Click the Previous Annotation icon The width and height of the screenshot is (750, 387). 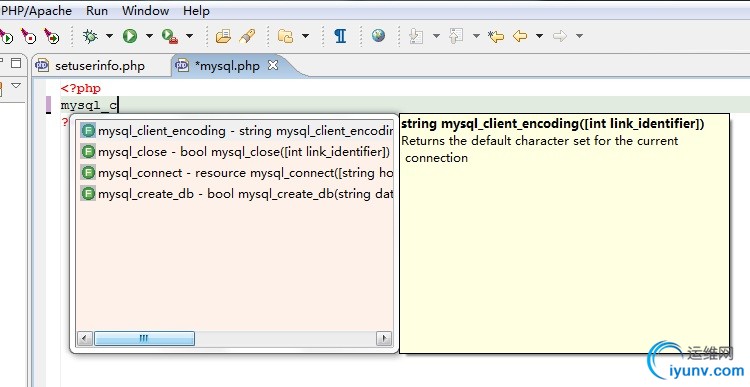pos(456,36)
